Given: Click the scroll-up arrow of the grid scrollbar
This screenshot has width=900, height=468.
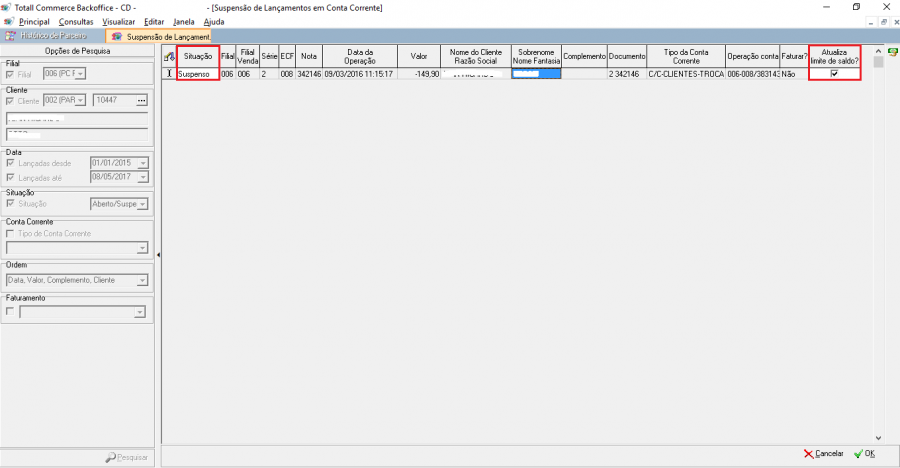Looking at the screenshot, I should [x=878, y=49].
